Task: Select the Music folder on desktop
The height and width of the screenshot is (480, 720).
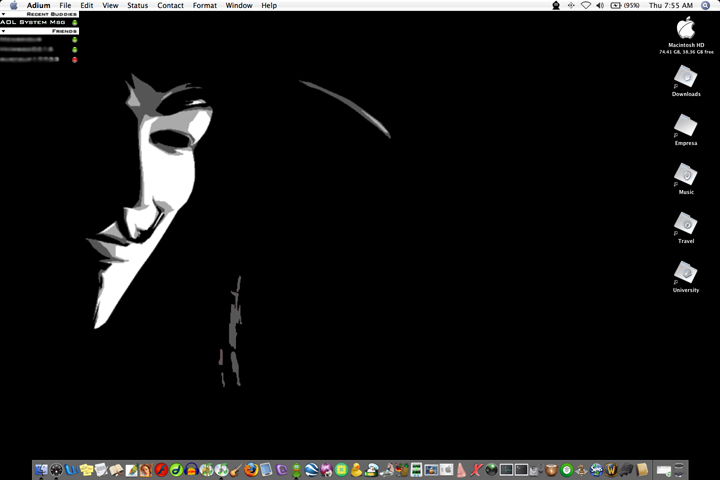Action: (x=686, y=179)
